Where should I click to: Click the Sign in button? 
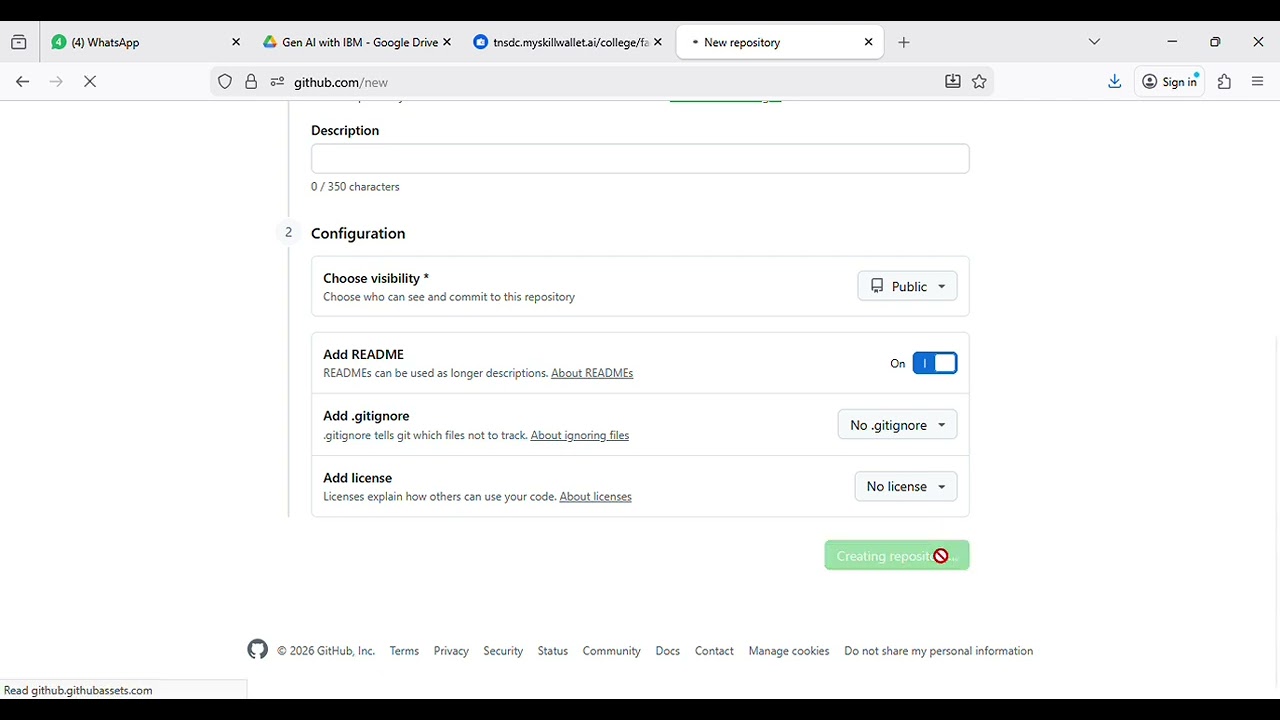point(1169,82)
